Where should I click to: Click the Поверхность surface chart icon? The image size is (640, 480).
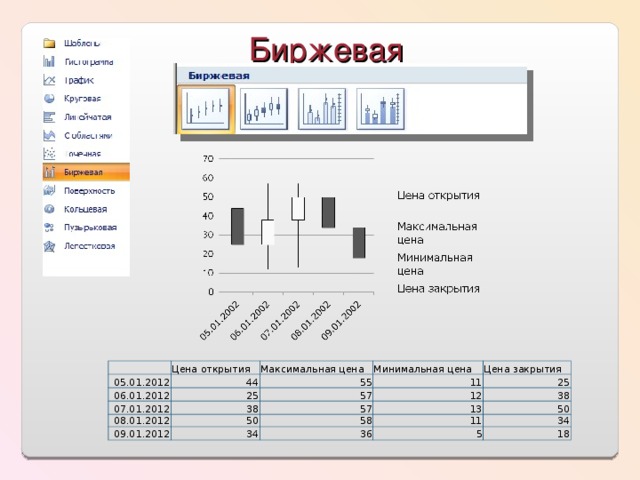point(49,190)
